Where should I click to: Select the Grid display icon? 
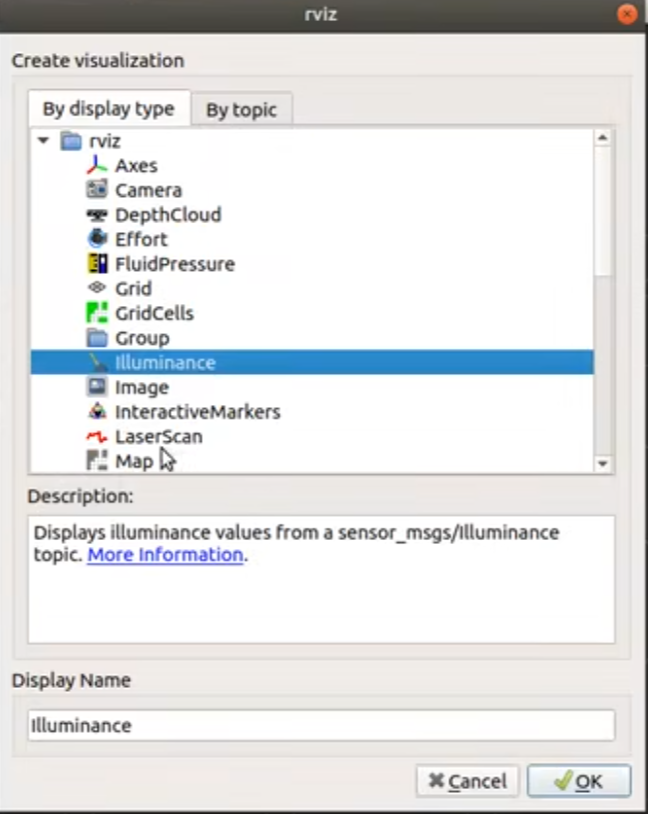(97, 288)
